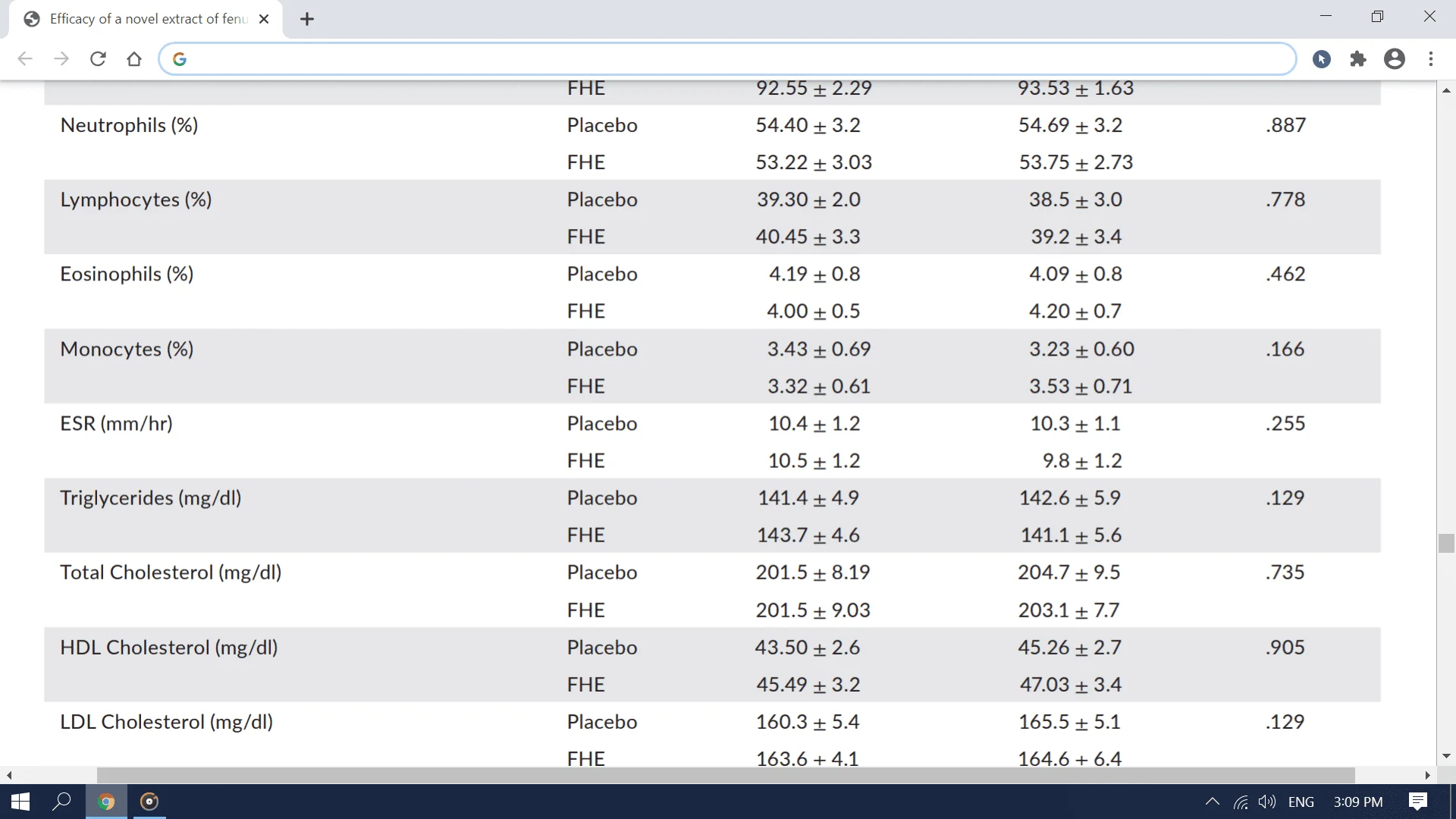
Task: Close the Efficacy of a novel extract tab
Action: pyautogui.click(x=264, y=20)
